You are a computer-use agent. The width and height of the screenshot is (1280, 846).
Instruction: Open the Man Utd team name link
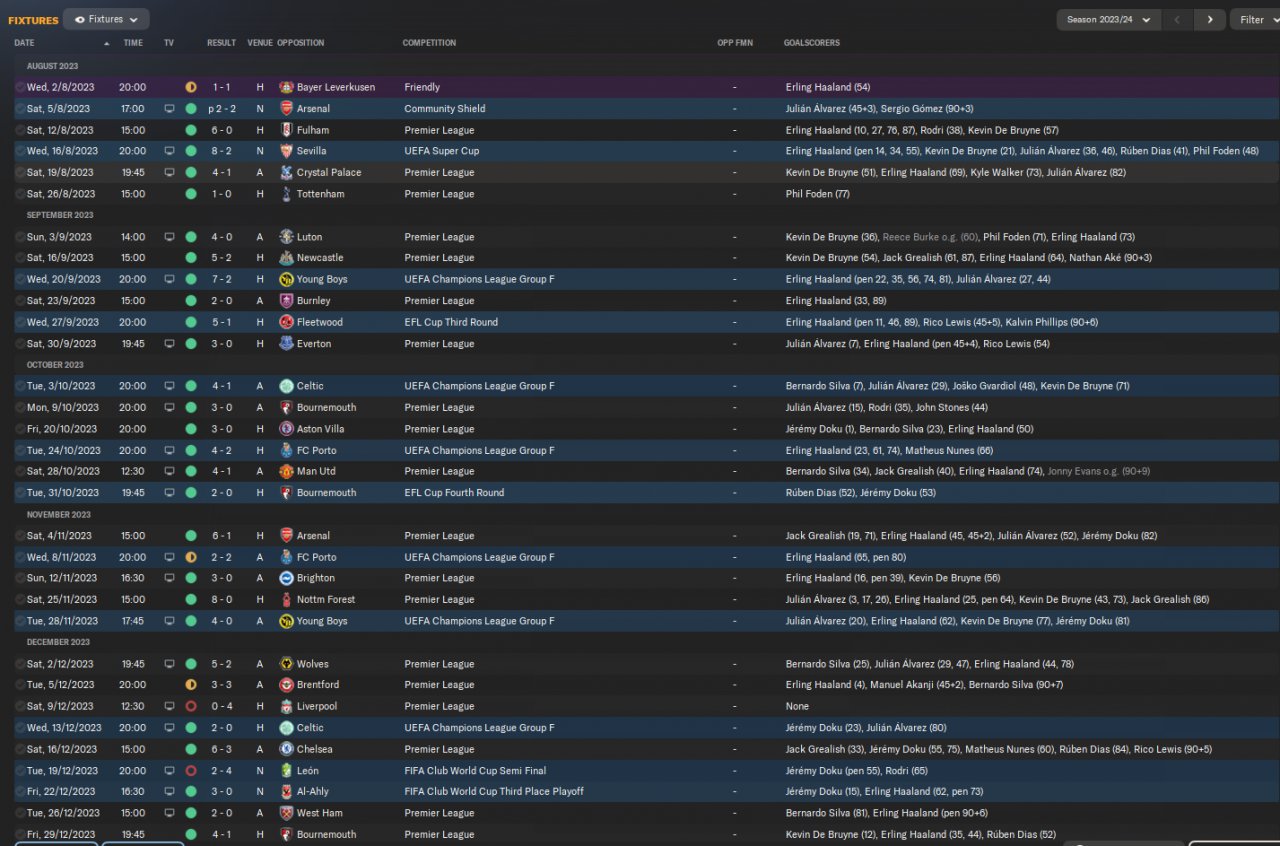[x=316, y=471]
